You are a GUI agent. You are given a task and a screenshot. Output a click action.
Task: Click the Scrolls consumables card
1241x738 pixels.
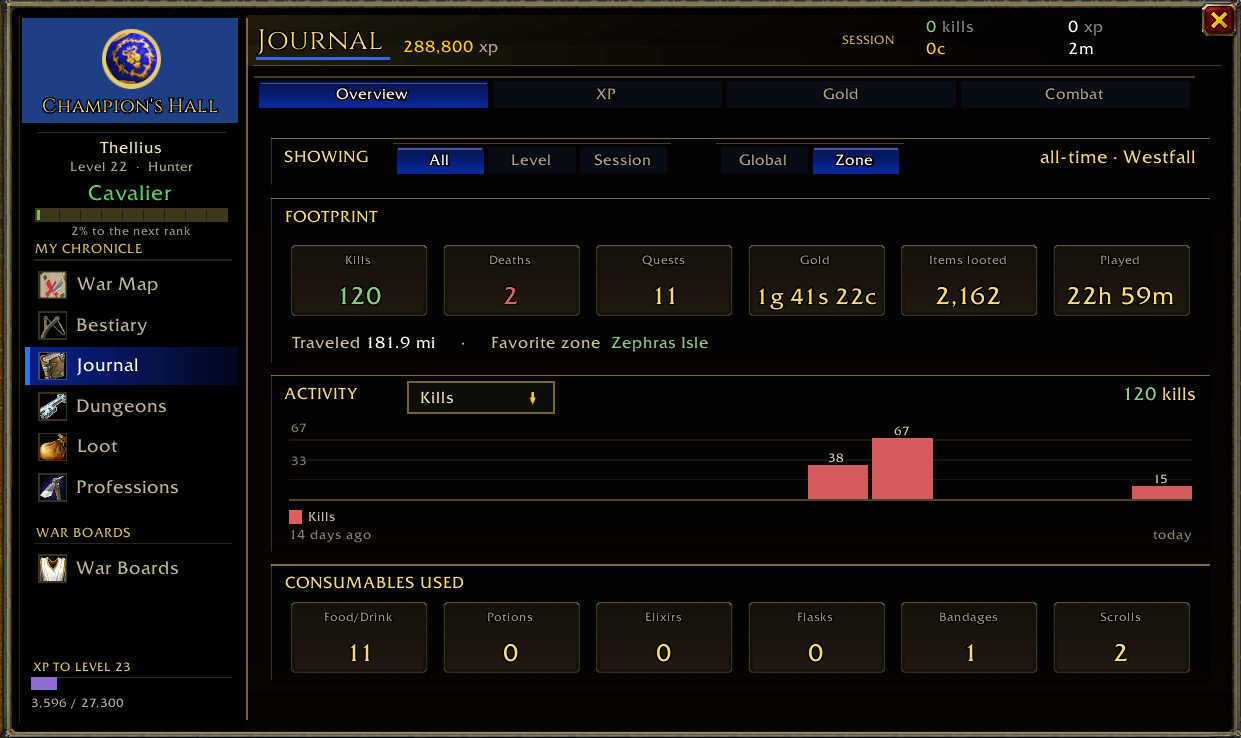(1121, 638)
